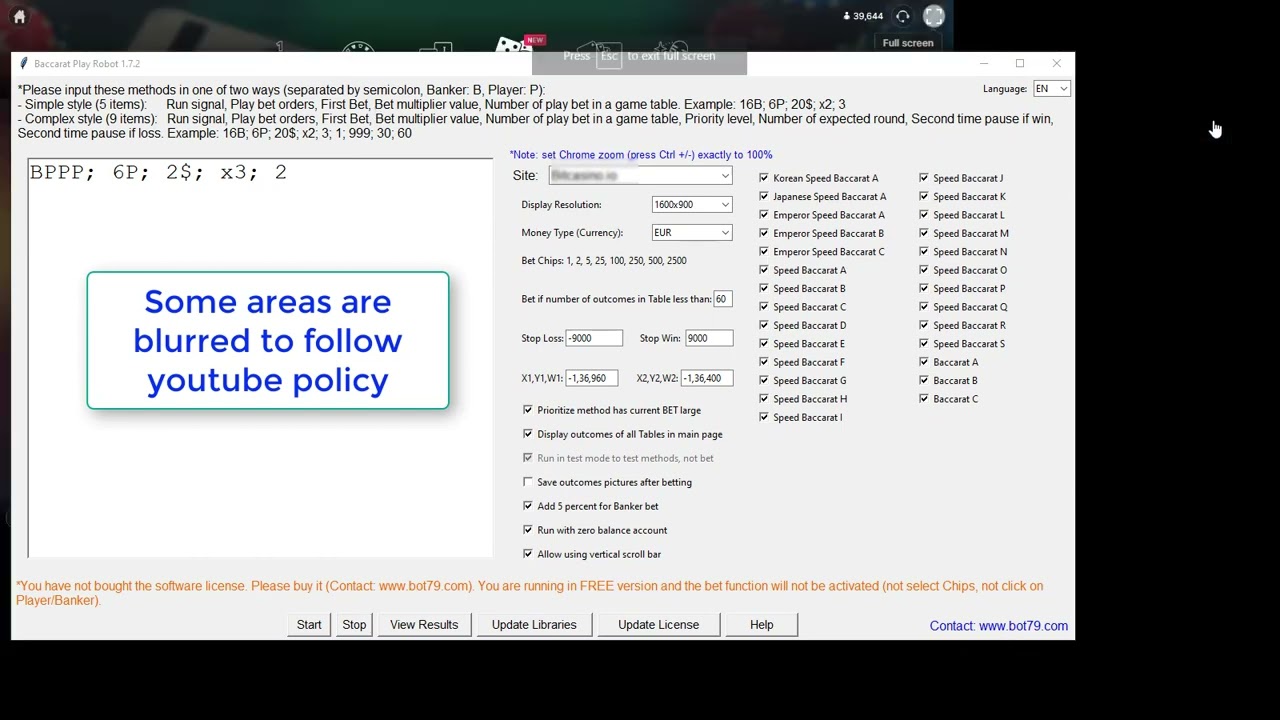Viewport: 1280px width, 720px height.
Task: Toggle Speed Baccarat D checkbox
Action: tap(764, 325)
